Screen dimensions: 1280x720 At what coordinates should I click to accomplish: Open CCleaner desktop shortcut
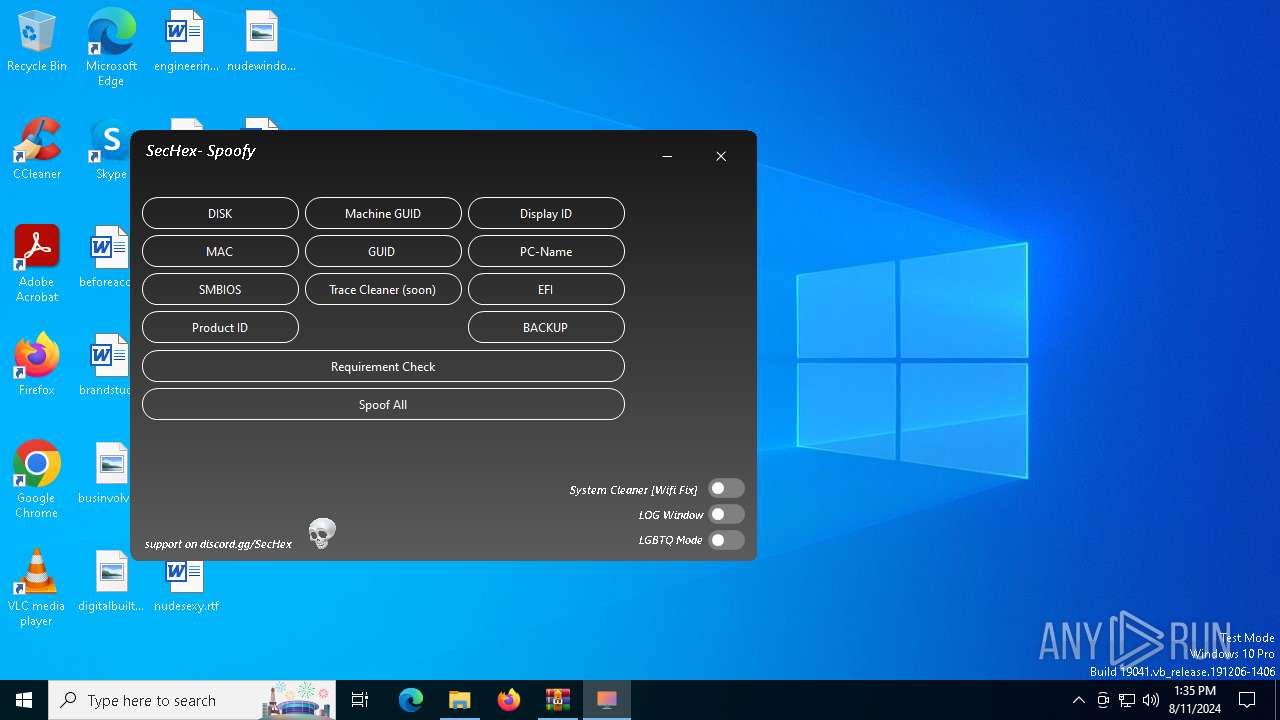pos(37,150)
